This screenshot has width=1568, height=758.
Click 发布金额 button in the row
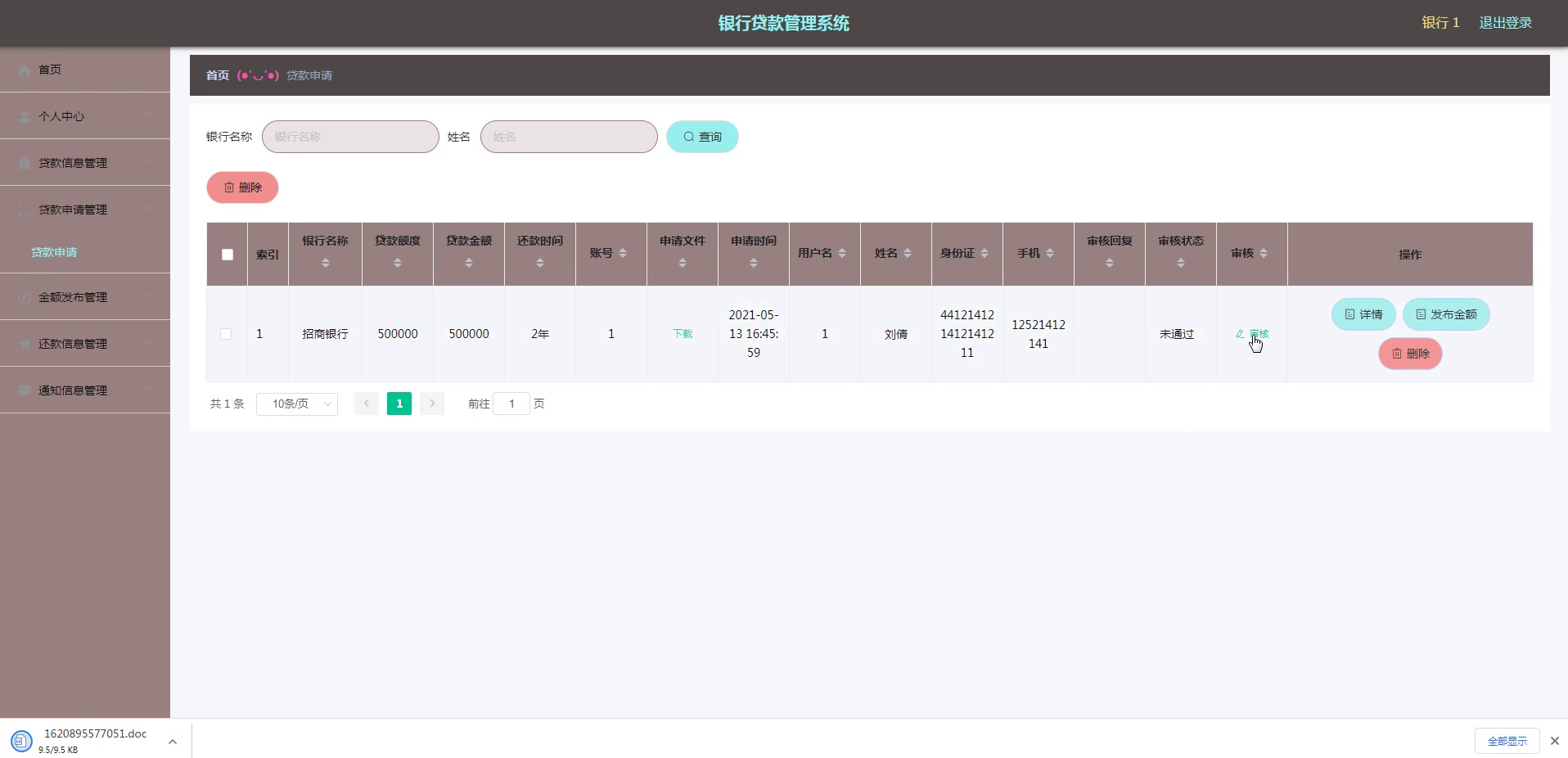coord(1446,314)
